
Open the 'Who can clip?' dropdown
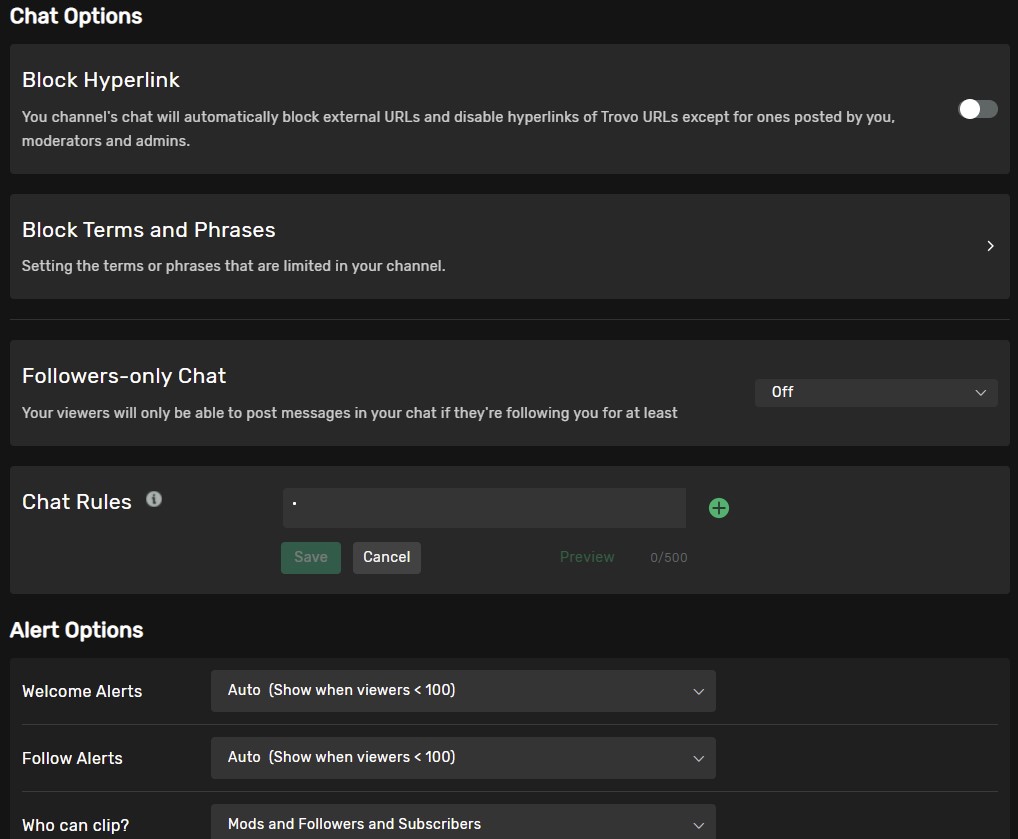463,824
